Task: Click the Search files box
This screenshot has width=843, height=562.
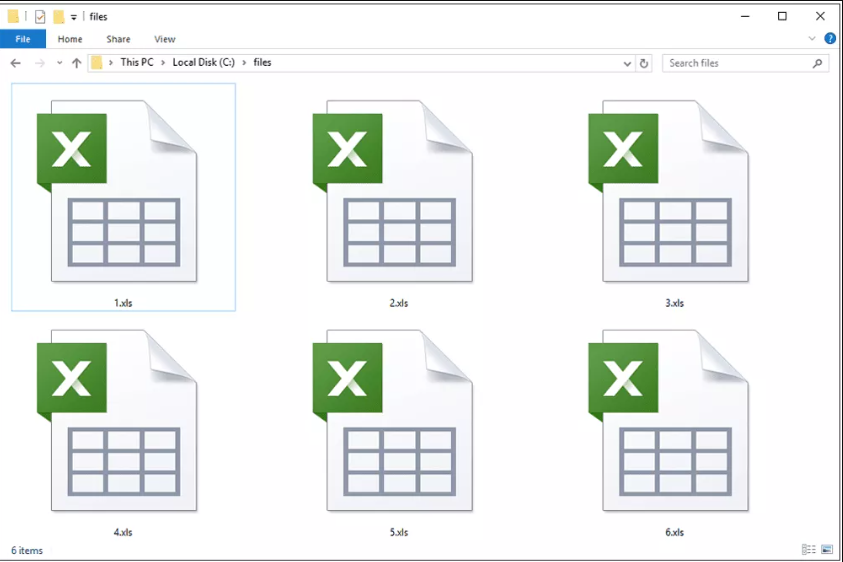Action: coord(745,63)
